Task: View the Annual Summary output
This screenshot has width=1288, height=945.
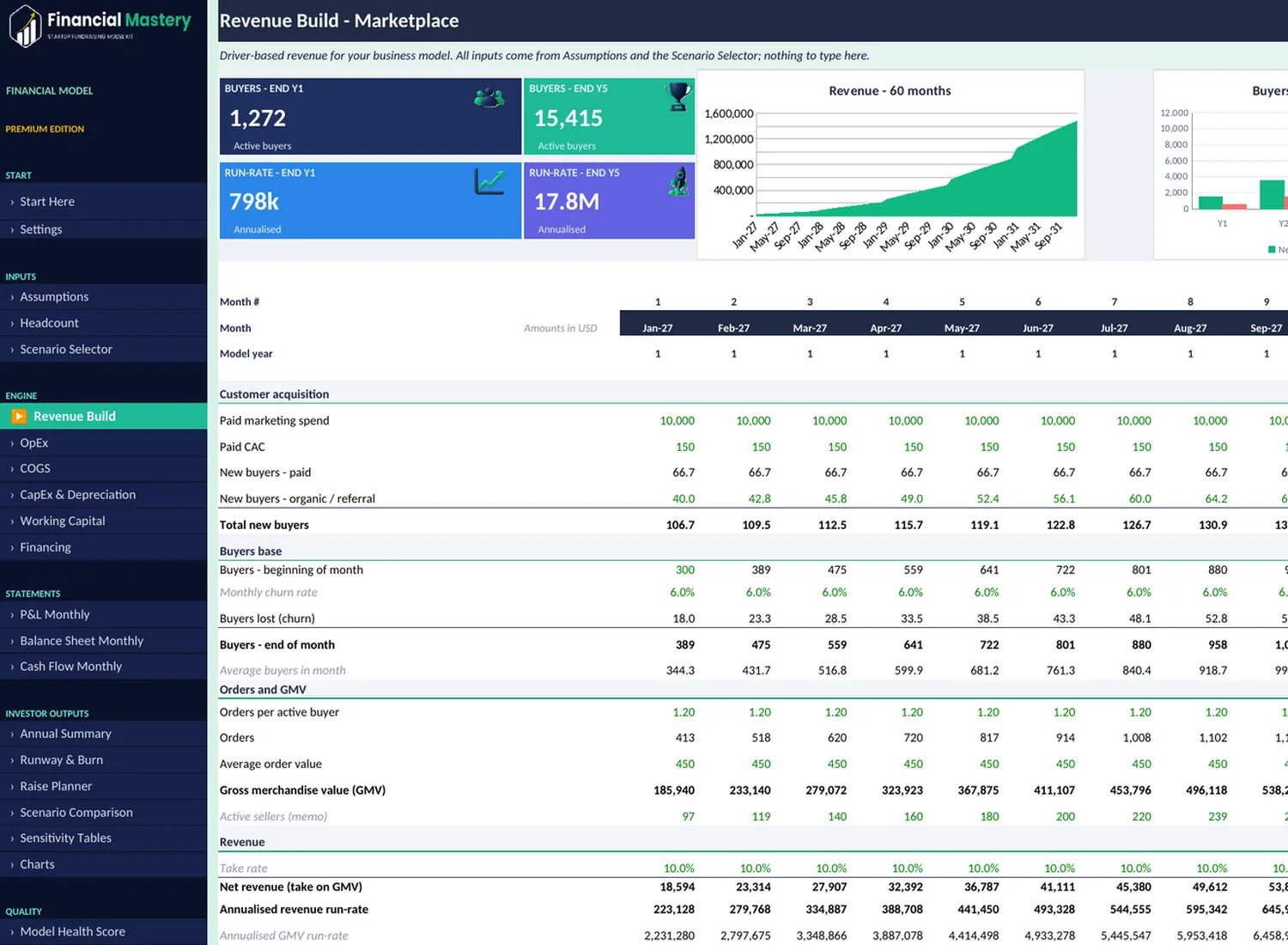Action: click(x=104, y=734)
